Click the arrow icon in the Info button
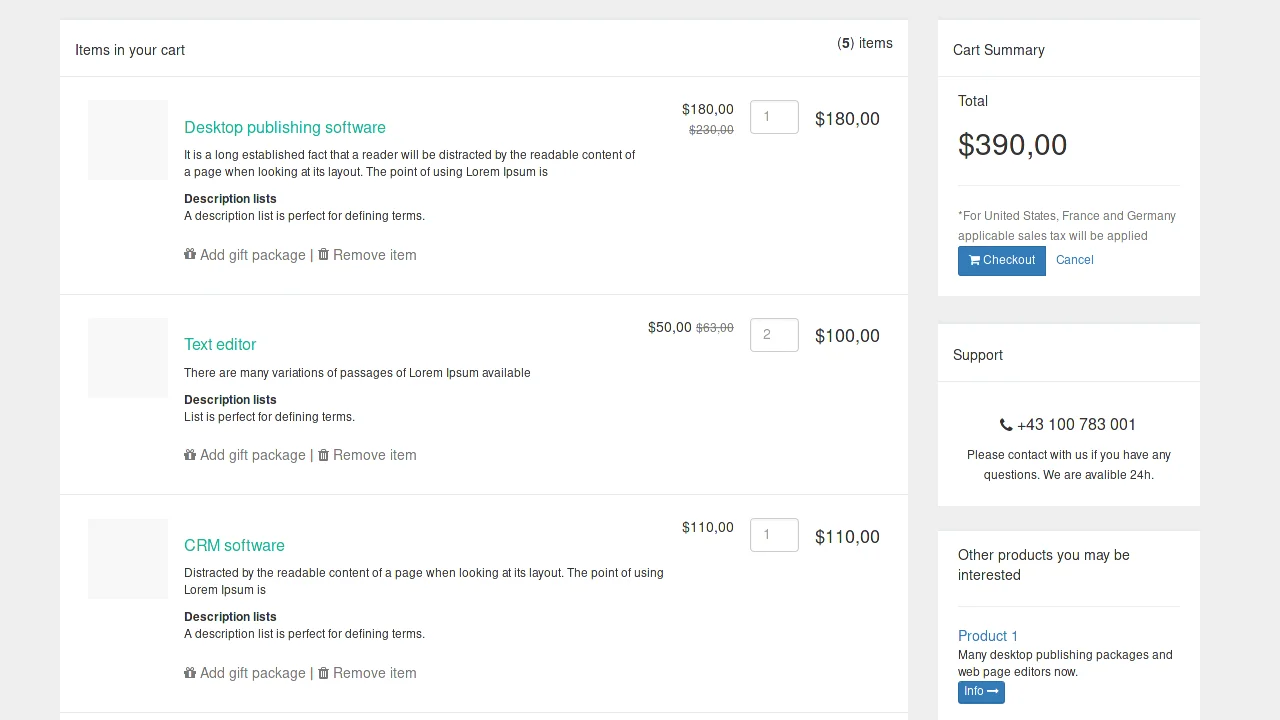 tap(991, 691)
